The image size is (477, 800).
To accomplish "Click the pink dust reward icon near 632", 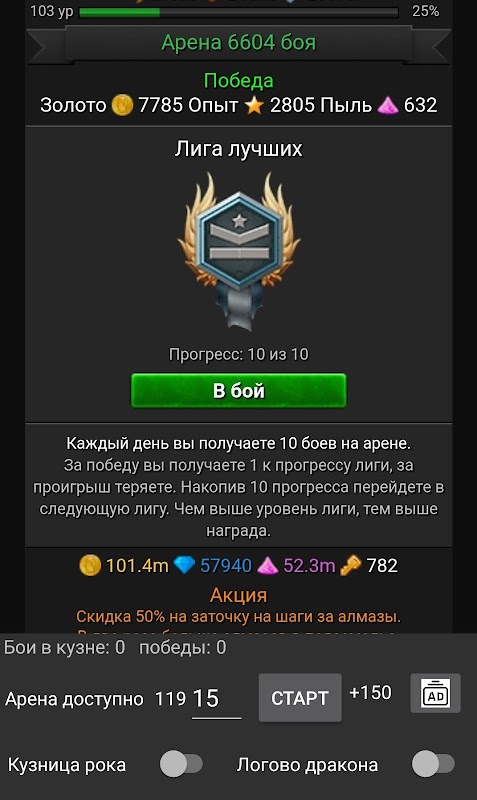I will (388, 105).
